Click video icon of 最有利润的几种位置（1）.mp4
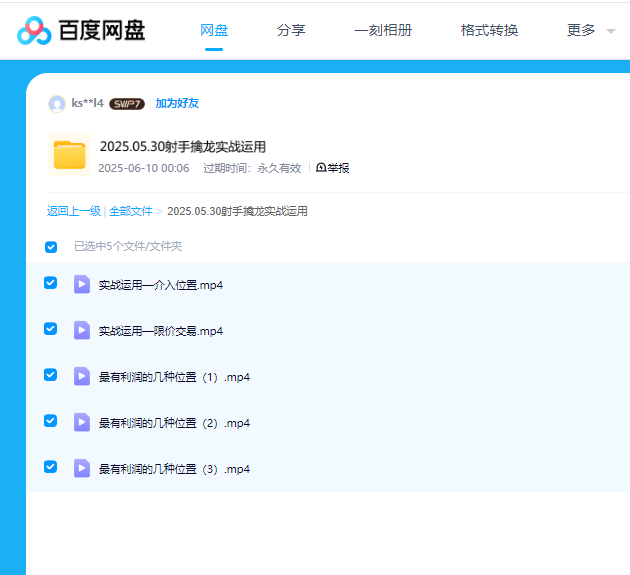The width and height of the screenshot is (630, 575). tap(82, 376)
